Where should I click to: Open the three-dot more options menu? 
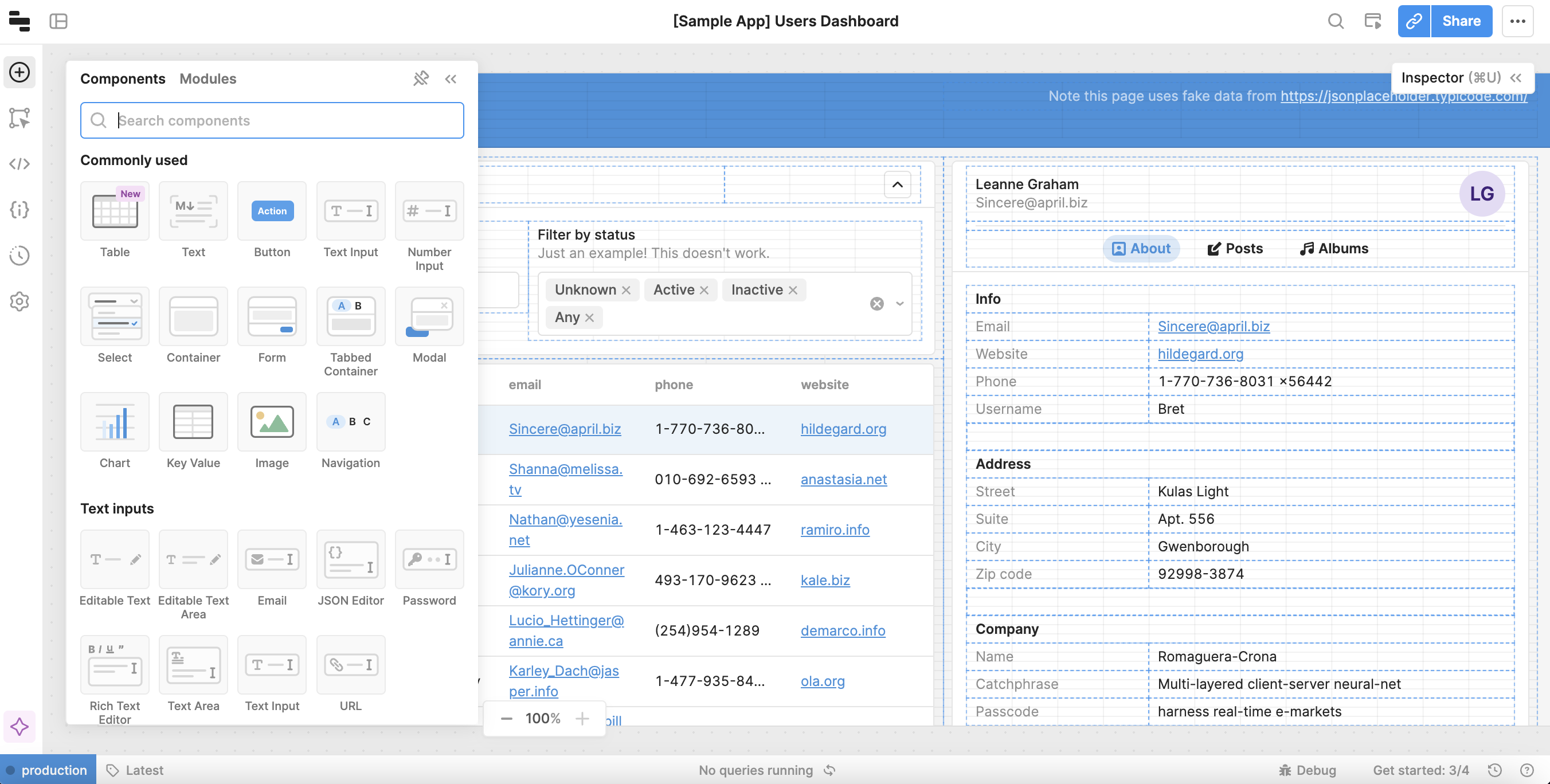click(x=1517, y=21)
